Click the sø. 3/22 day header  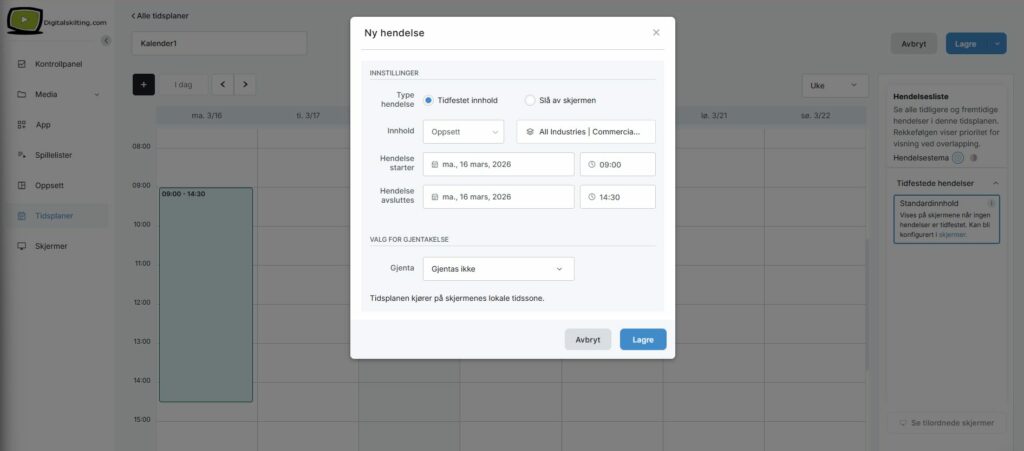click(815, 116)
